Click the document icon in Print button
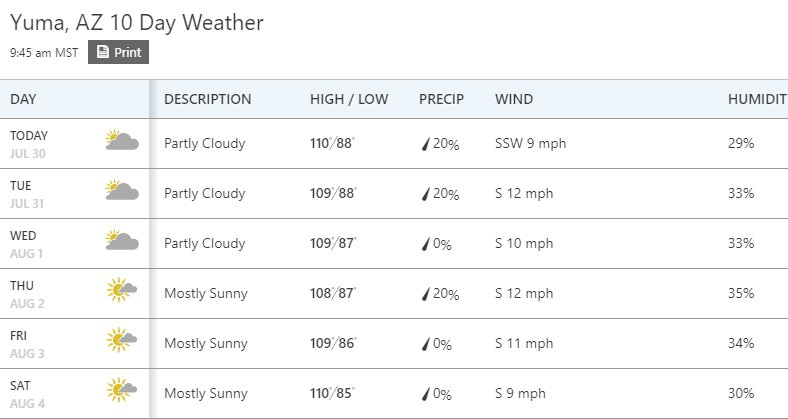Viewport: 788px width, 419px height. (x=103, y=52)
